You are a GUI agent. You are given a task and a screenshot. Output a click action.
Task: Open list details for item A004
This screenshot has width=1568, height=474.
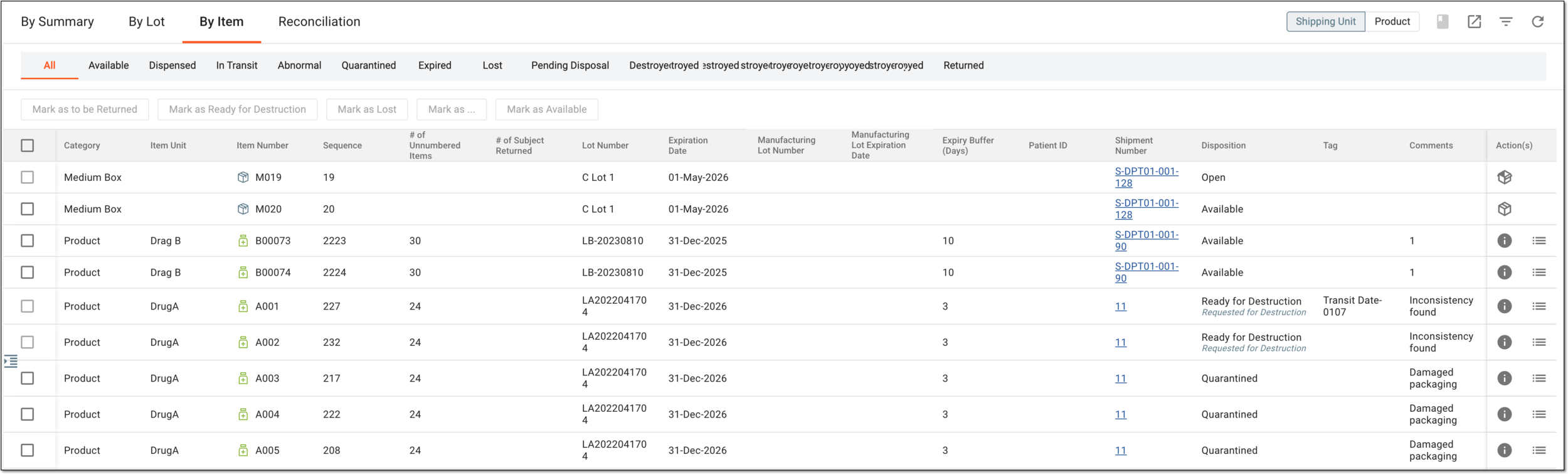point(1539,414)
